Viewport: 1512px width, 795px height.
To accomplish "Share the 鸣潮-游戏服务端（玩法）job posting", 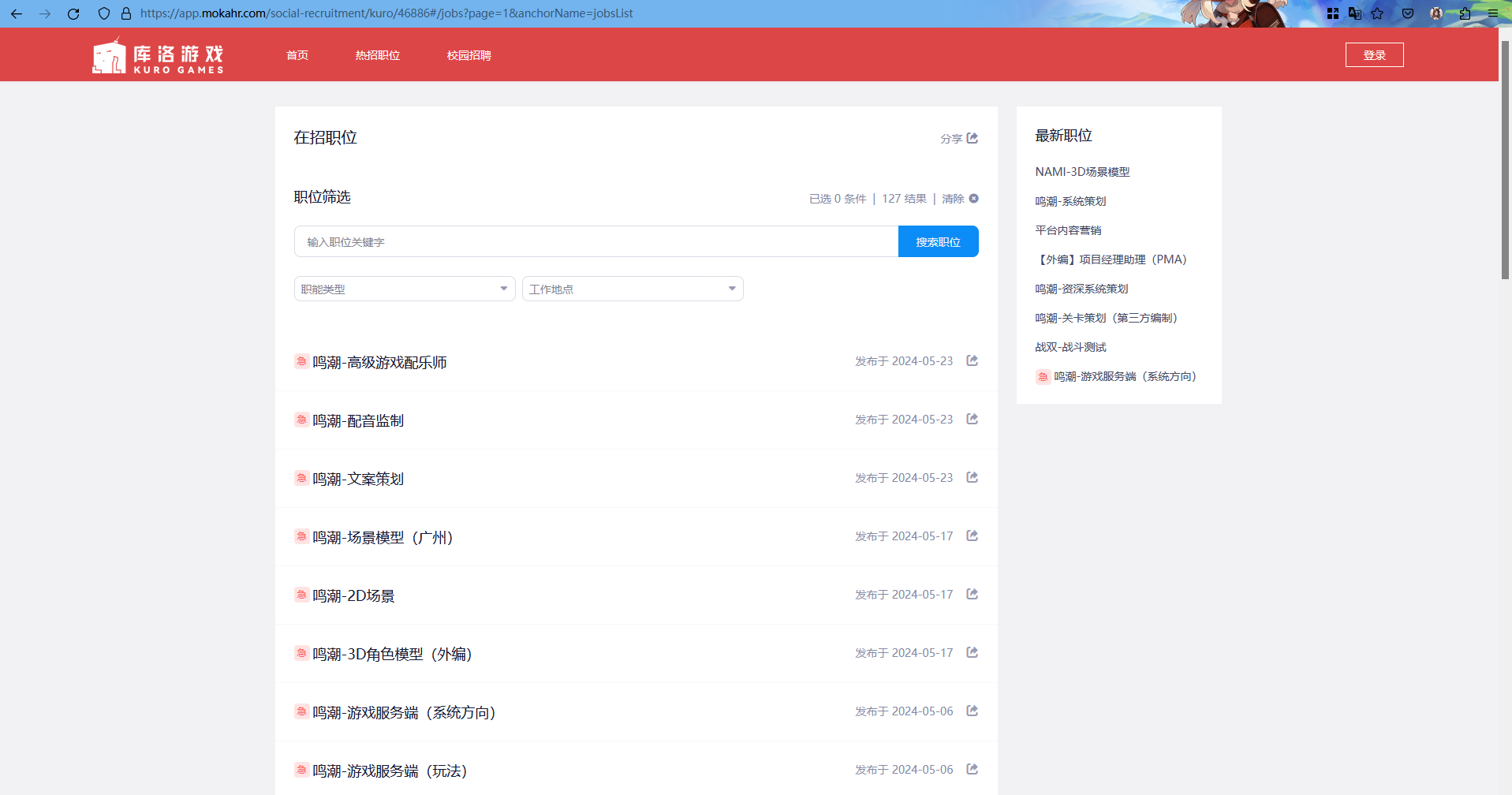I will 973,769.
